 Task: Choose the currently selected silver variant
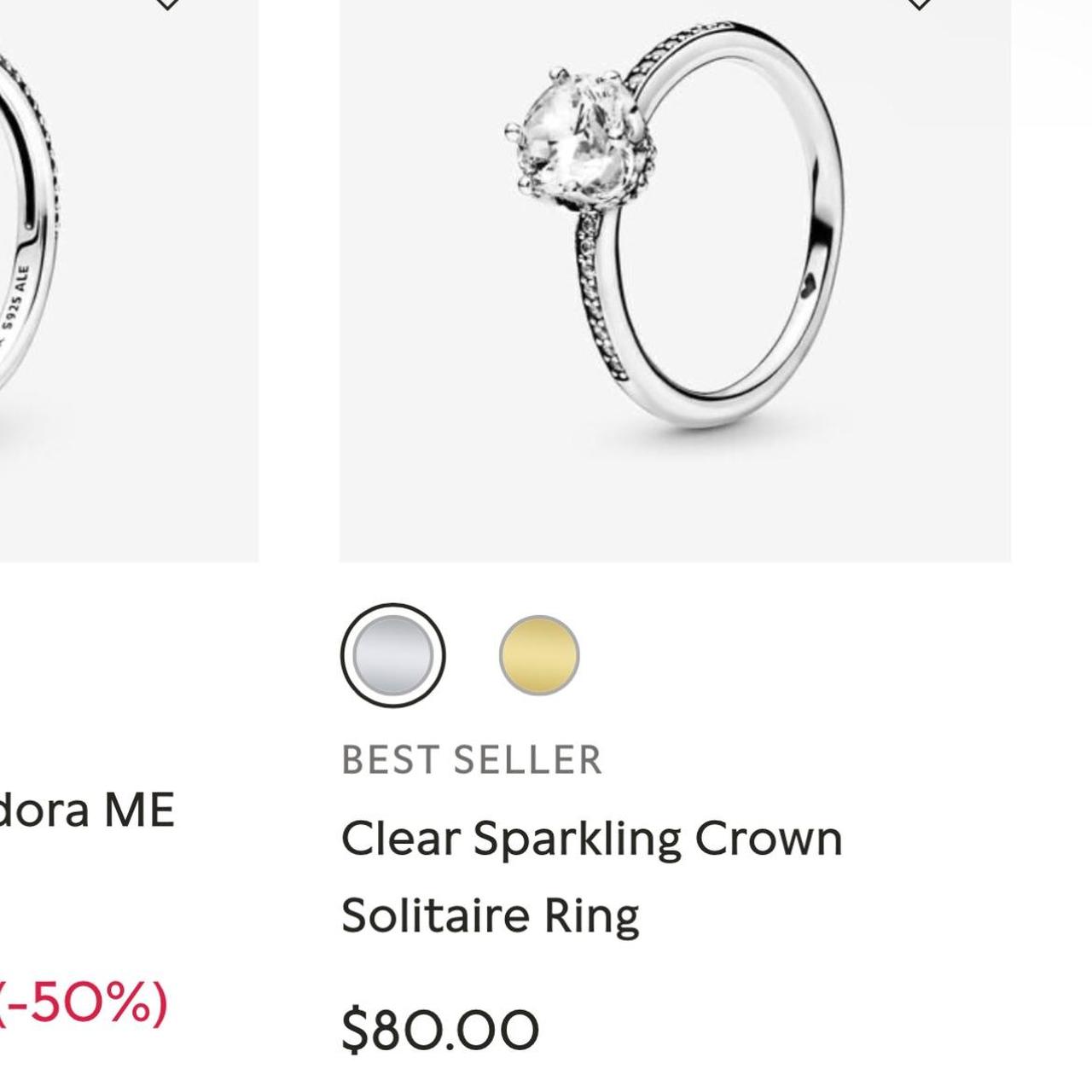pyautogui.click(x=394, y=653)
